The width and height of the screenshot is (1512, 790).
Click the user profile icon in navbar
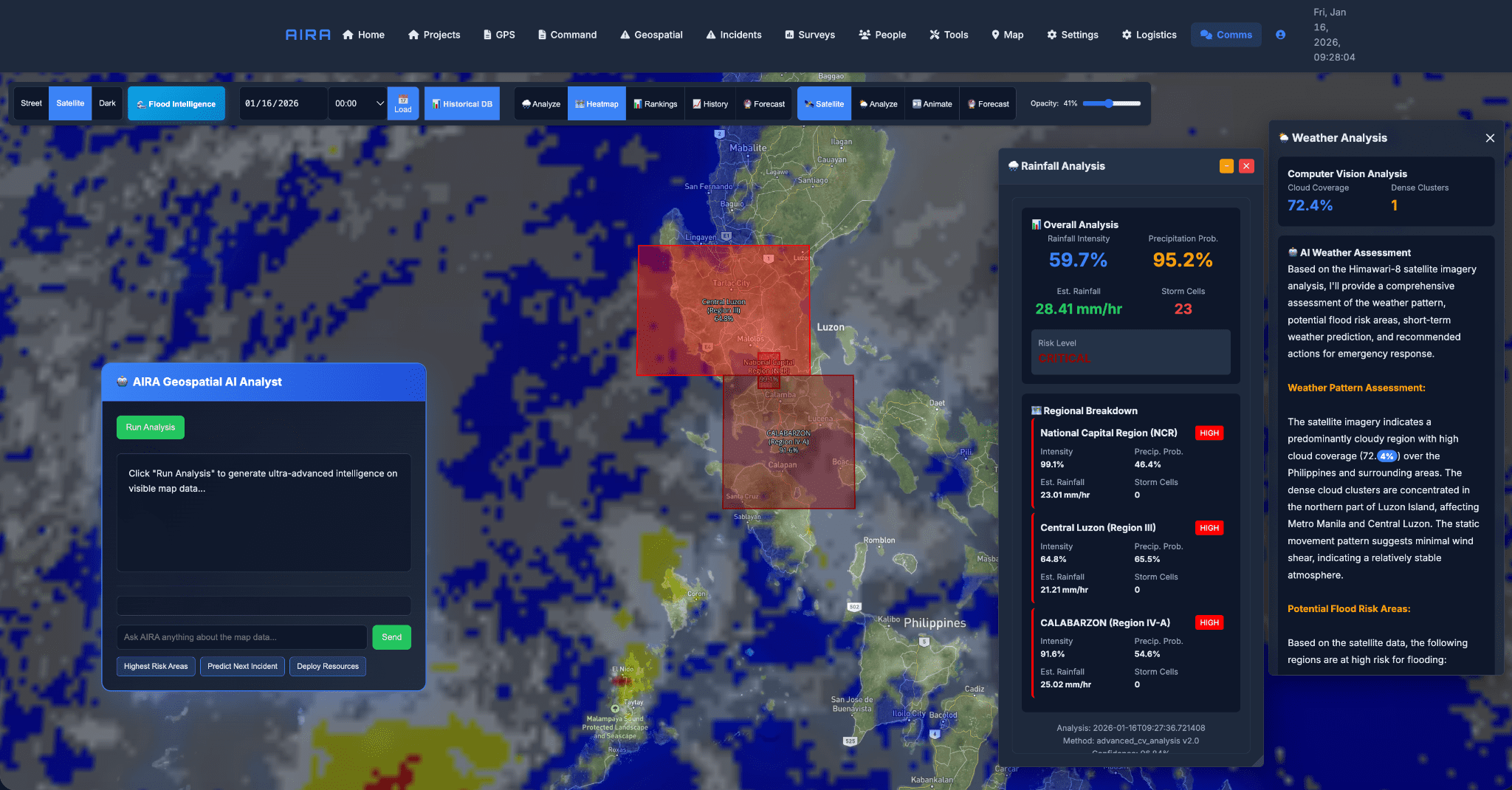coord(1280,35)
